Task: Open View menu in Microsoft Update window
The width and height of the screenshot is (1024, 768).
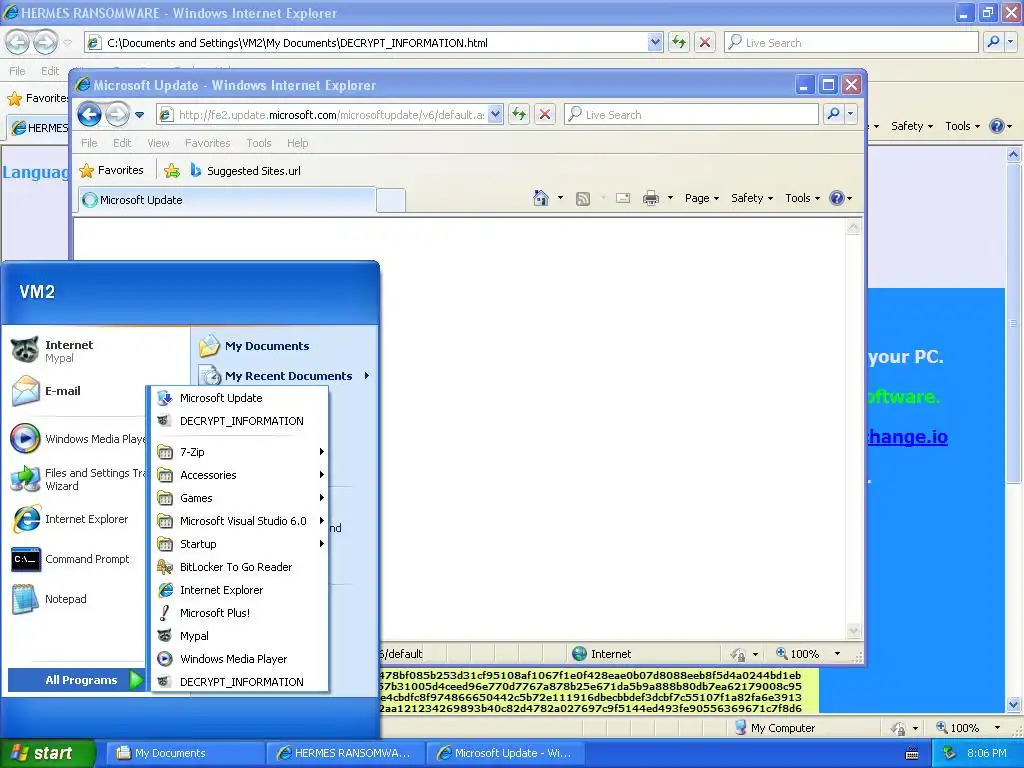Action: pos(158,143)
